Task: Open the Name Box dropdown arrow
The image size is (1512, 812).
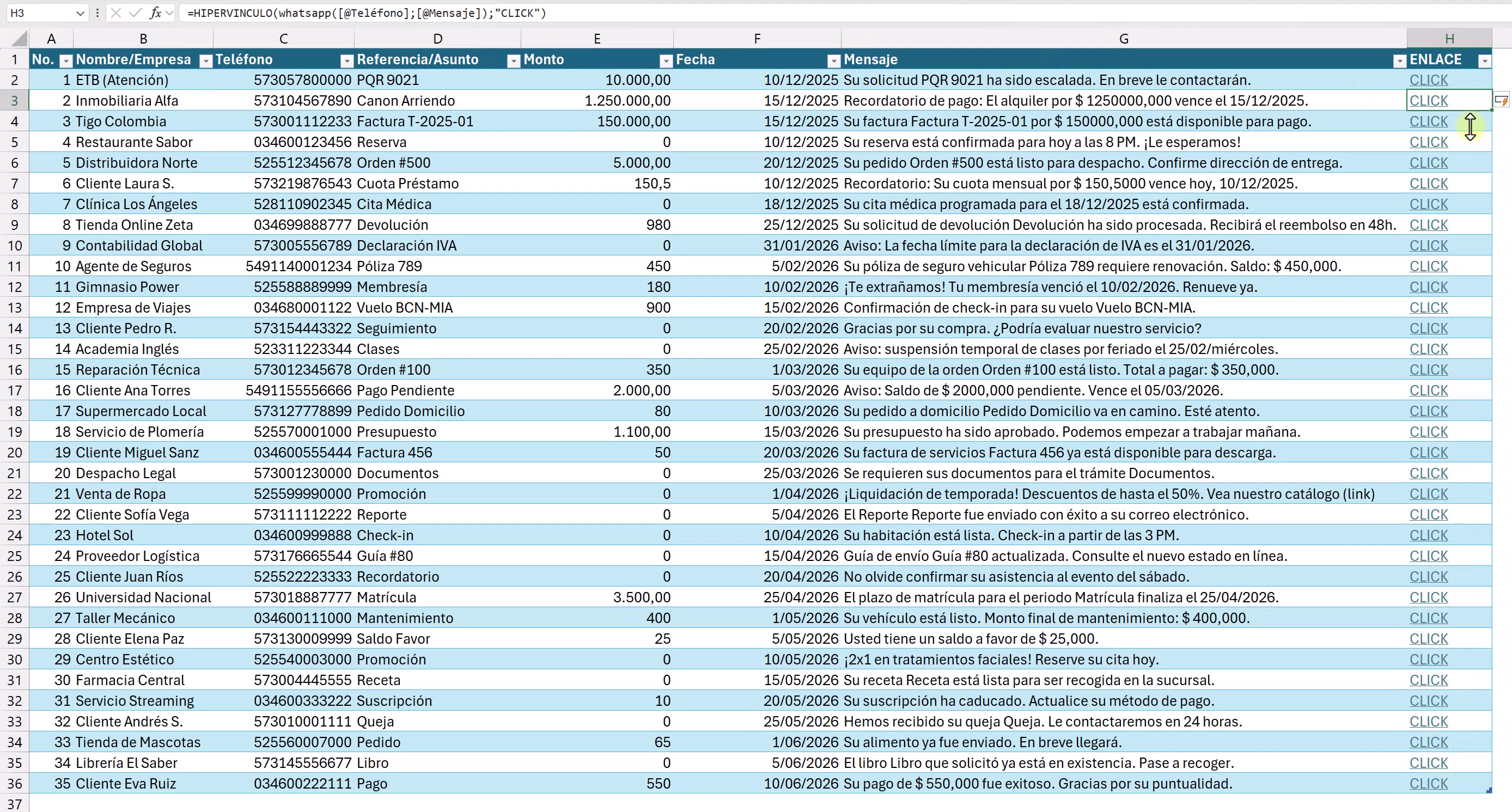Action: coord(81,13)
